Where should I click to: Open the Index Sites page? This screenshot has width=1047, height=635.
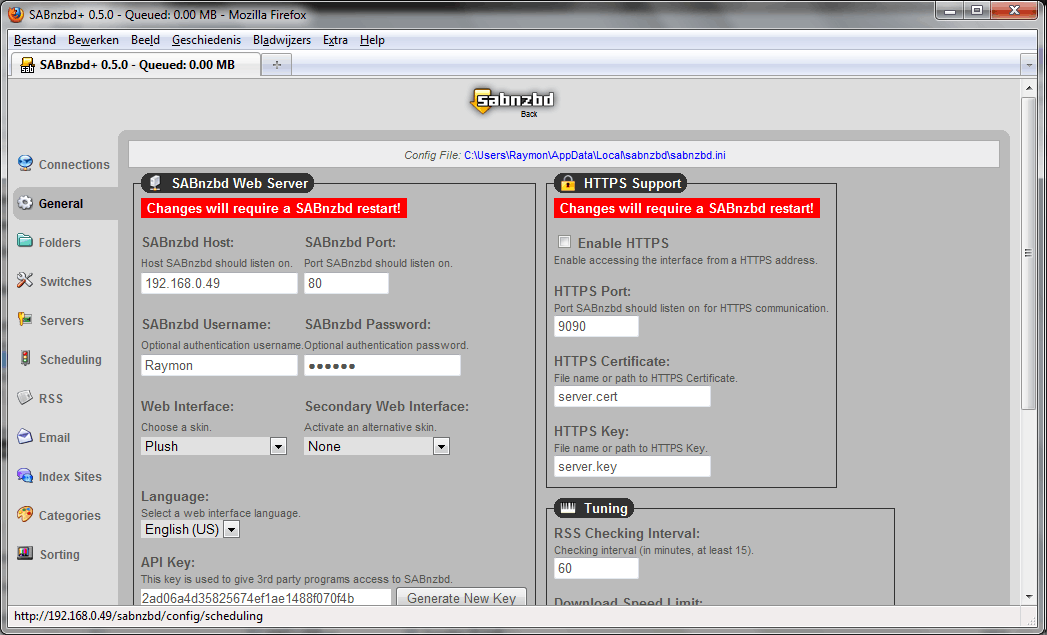click(x=70, y=477)
